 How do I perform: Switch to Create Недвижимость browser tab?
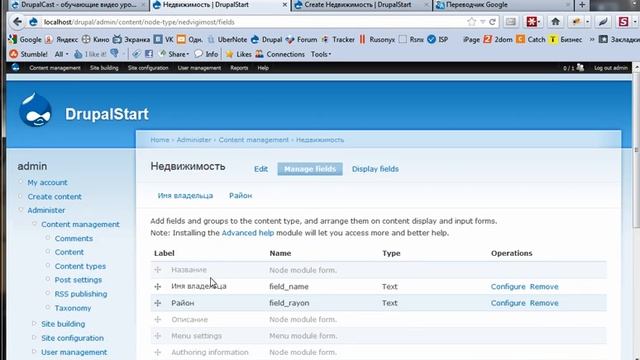click(361, 5)
